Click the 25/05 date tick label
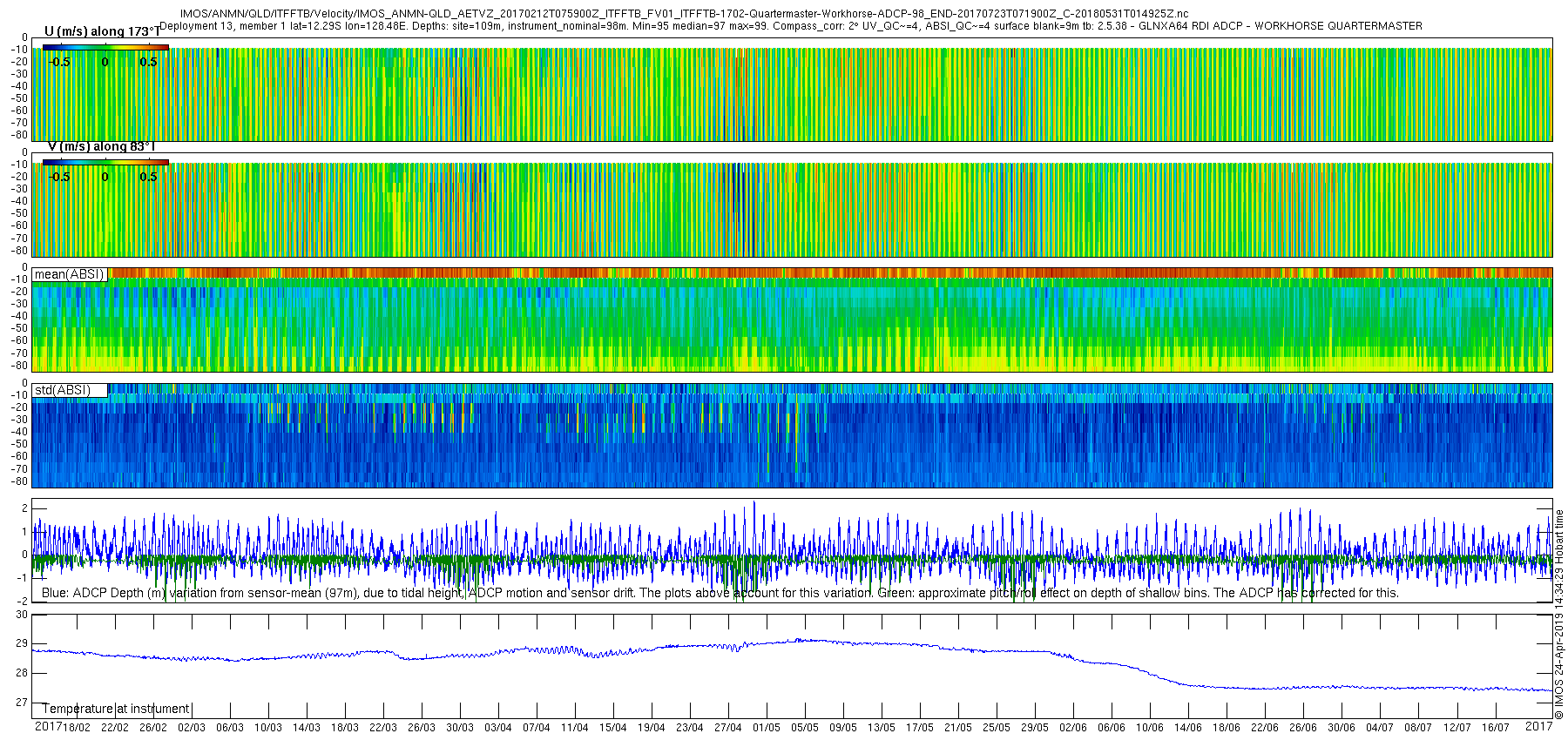This screenshot has height=740, width=1568. point(997,728)
